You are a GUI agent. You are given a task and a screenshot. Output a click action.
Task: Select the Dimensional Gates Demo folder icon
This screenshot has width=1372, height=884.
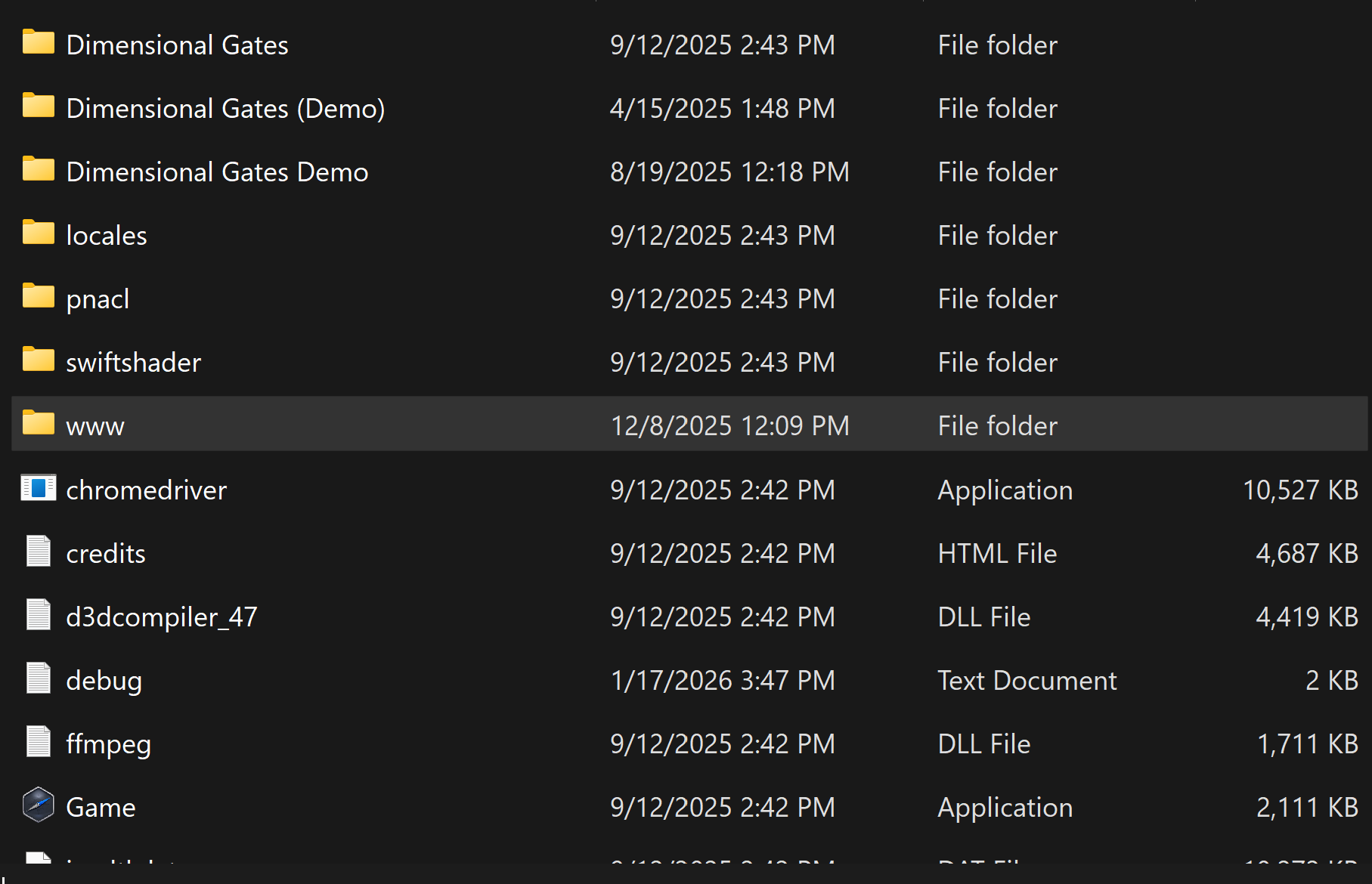point(38,170)
